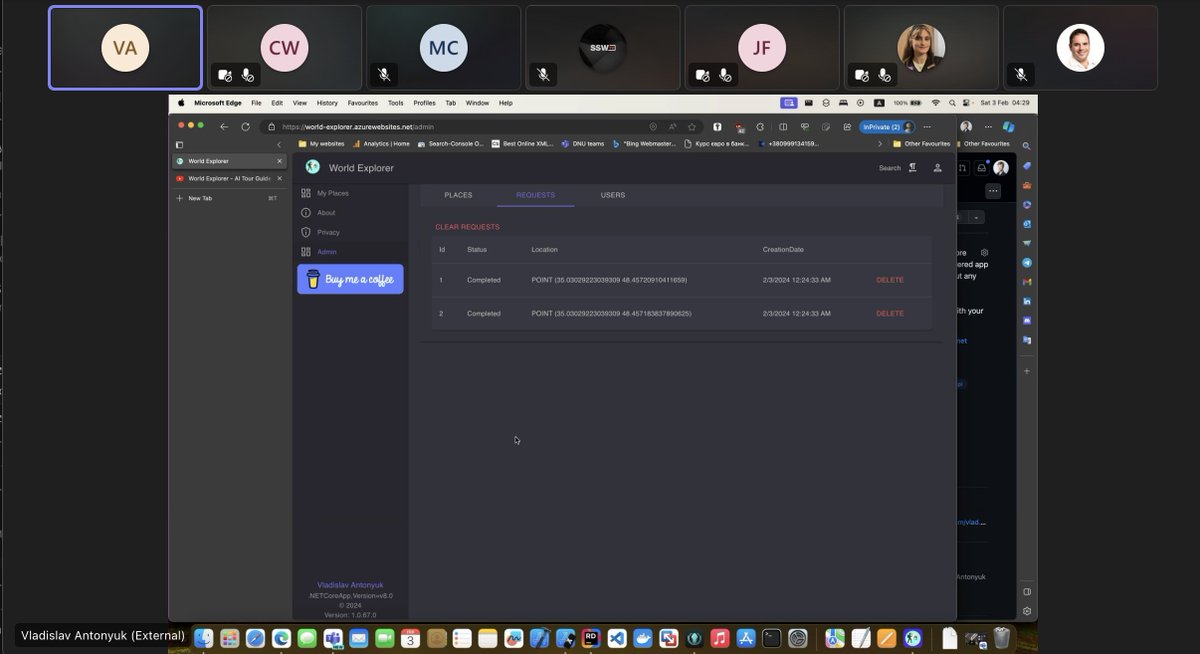Expand the bookmarks bar overflow chevron

880,144
